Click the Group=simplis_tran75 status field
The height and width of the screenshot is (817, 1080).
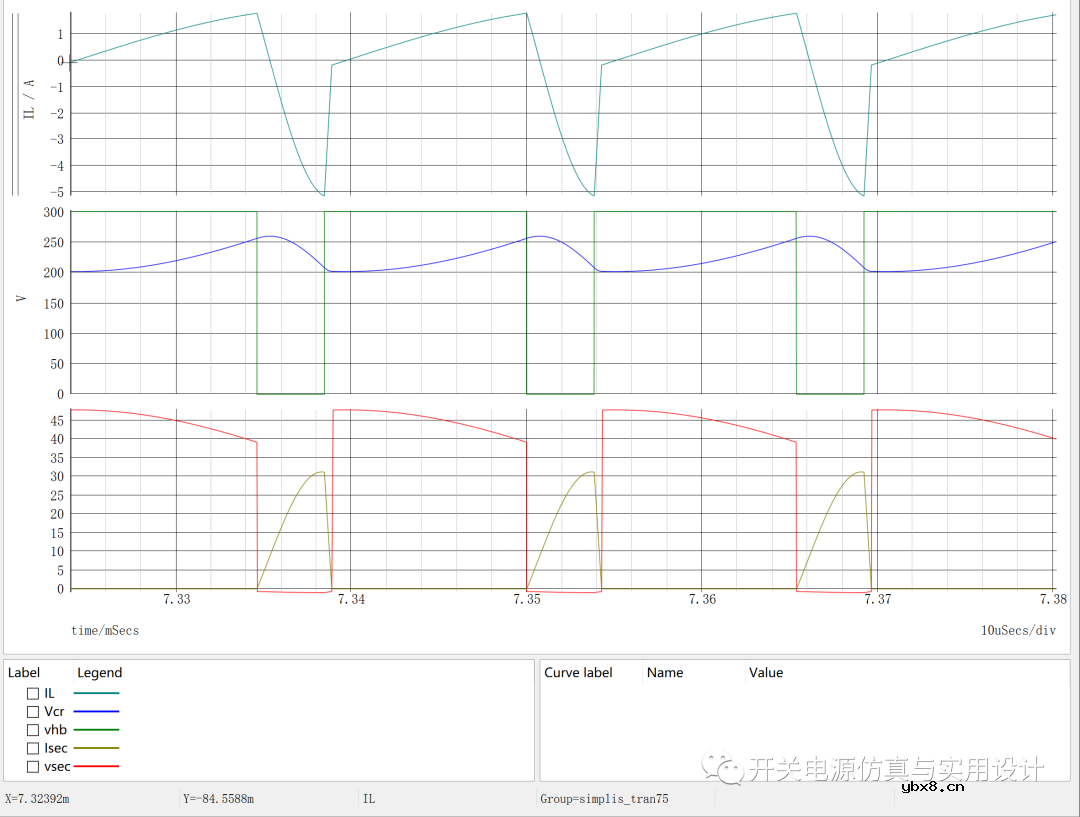[x=604, y=799]
